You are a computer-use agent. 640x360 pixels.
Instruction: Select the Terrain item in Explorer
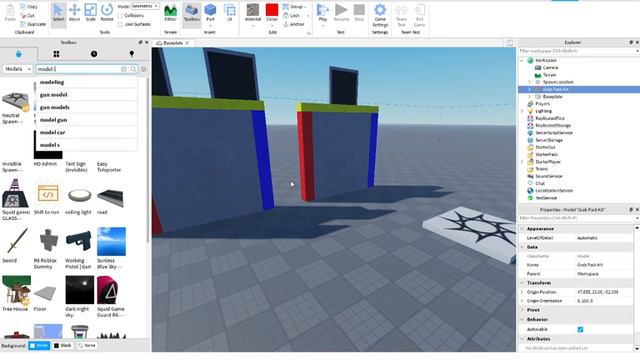549,75
